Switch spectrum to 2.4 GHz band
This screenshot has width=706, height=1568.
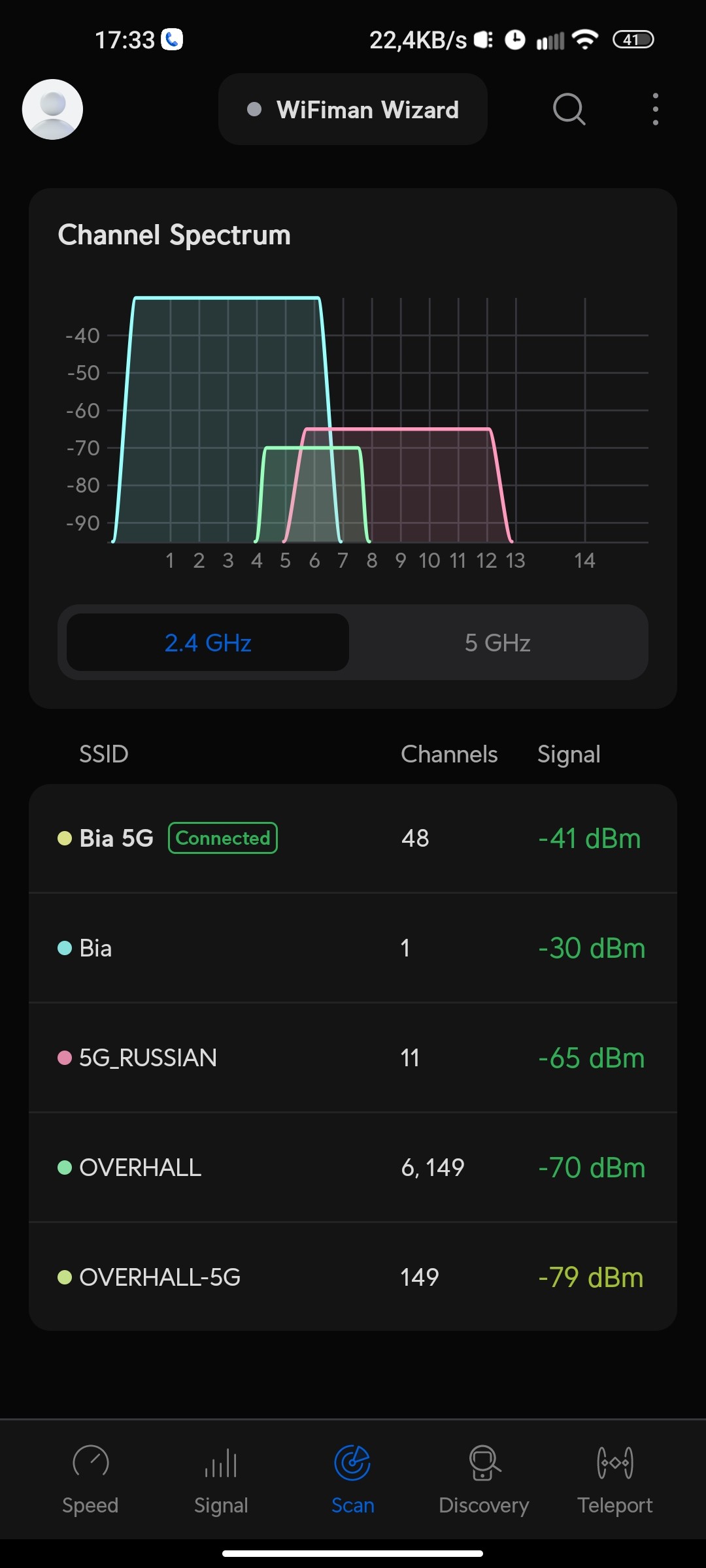208,643
